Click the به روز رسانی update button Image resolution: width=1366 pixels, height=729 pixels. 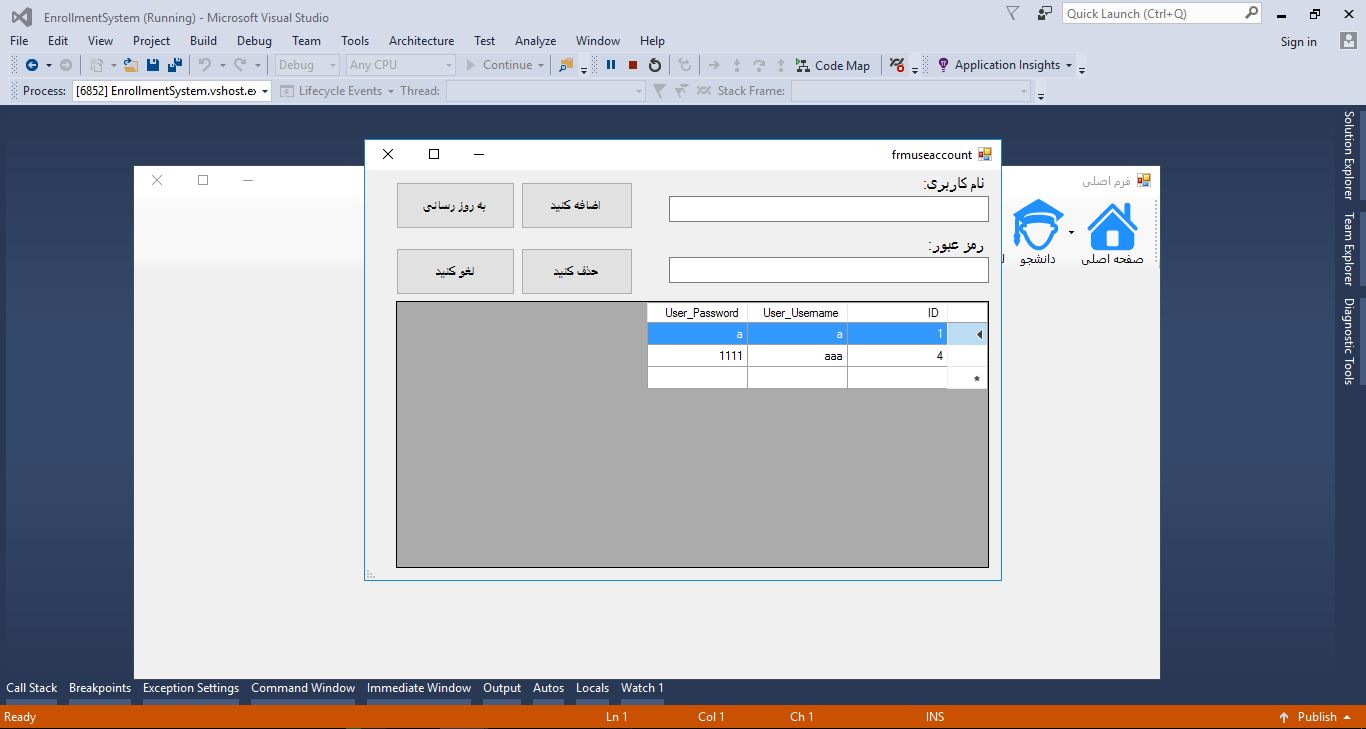455,205
